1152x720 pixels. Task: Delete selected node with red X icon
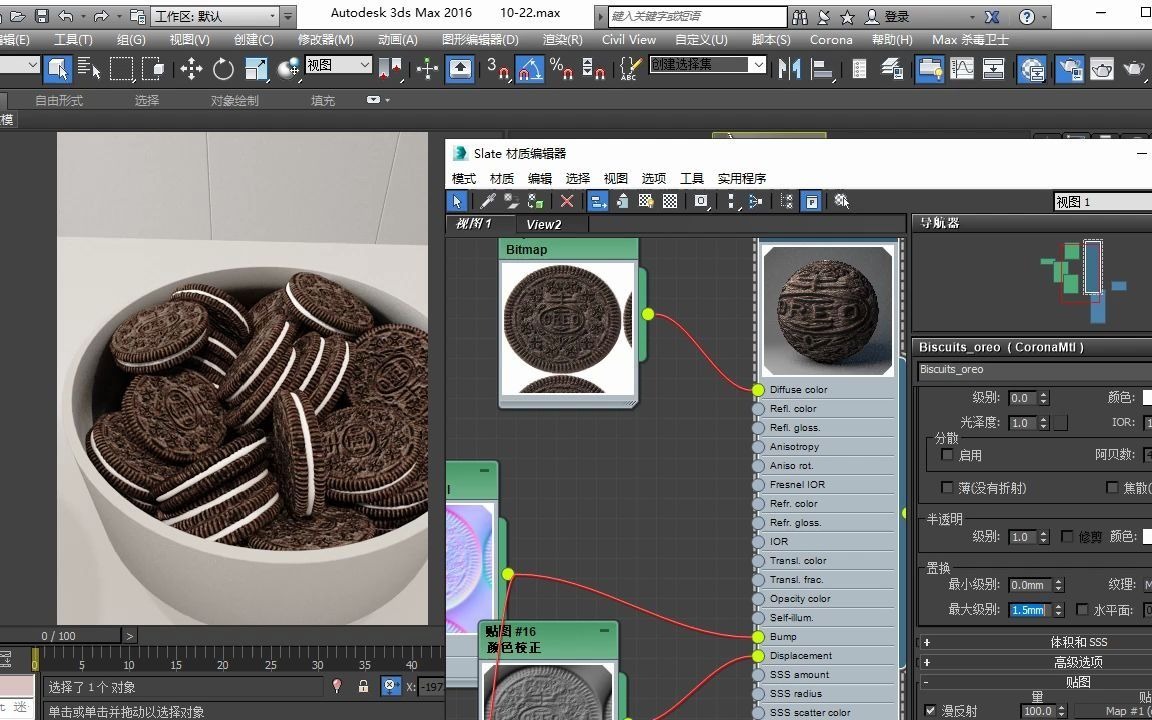point(567,201)
